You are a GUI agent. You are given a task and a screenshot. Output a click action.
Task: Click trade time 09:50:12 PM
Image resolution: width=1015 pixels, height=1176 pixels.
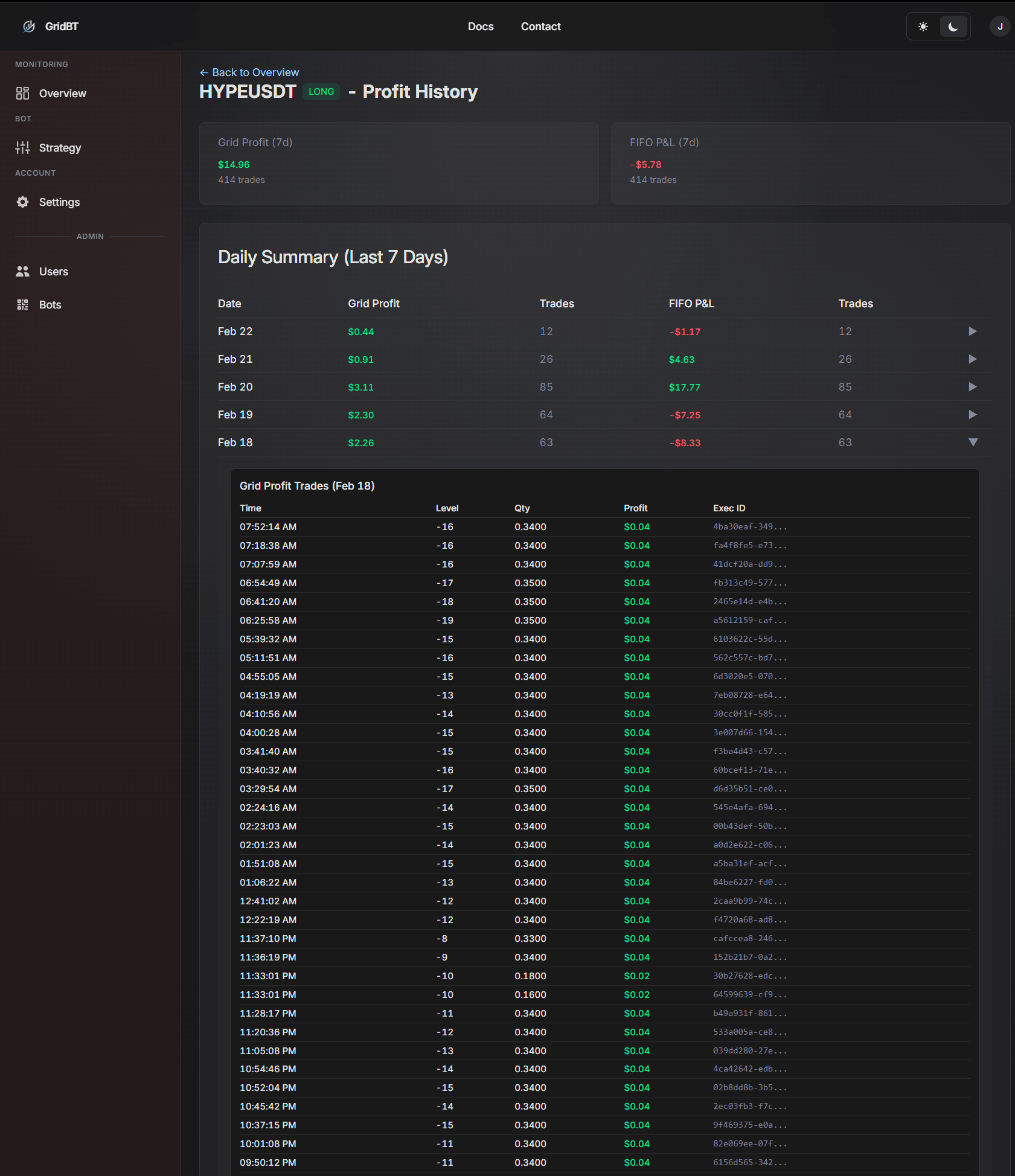[268, 1162]
